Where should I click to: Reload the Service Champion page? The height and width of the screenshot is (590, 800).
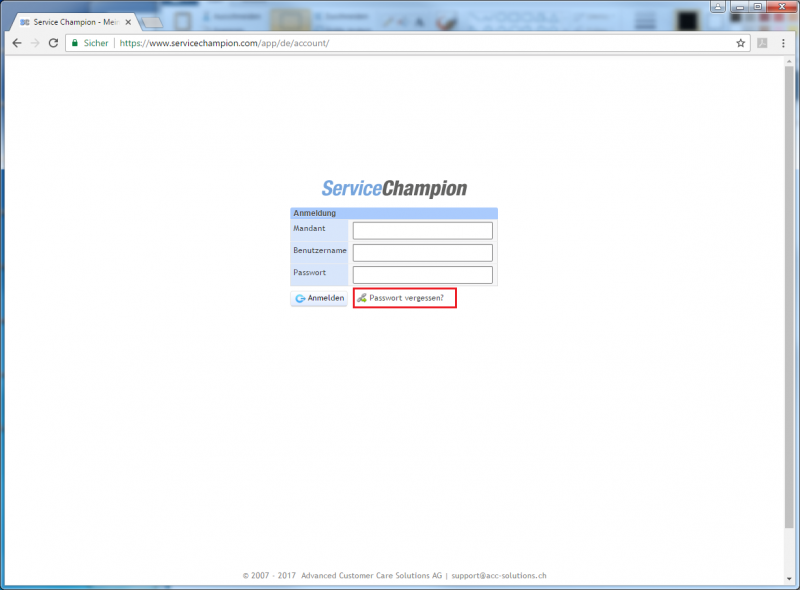[x=53, y=43]
